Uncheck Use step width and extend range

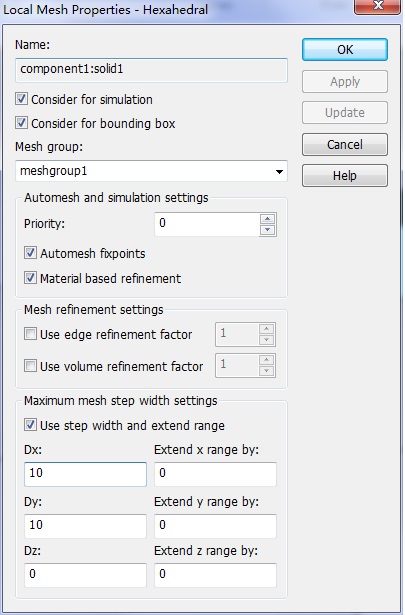(30, 425)
